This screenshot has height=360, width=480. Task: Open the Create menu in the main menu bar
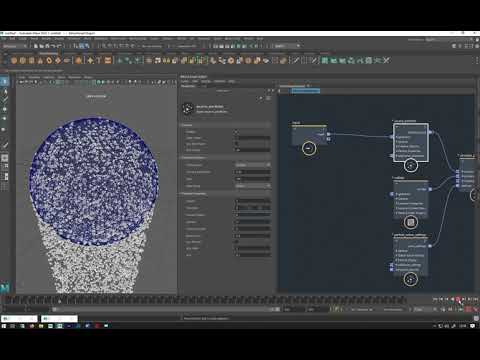[23, 39]
